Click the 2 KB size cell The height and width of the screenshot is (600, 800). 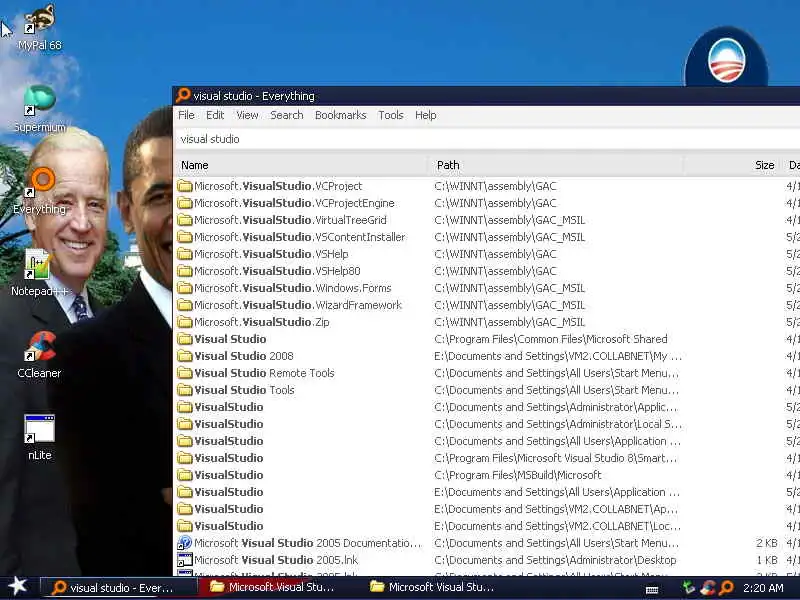[767, 543]
